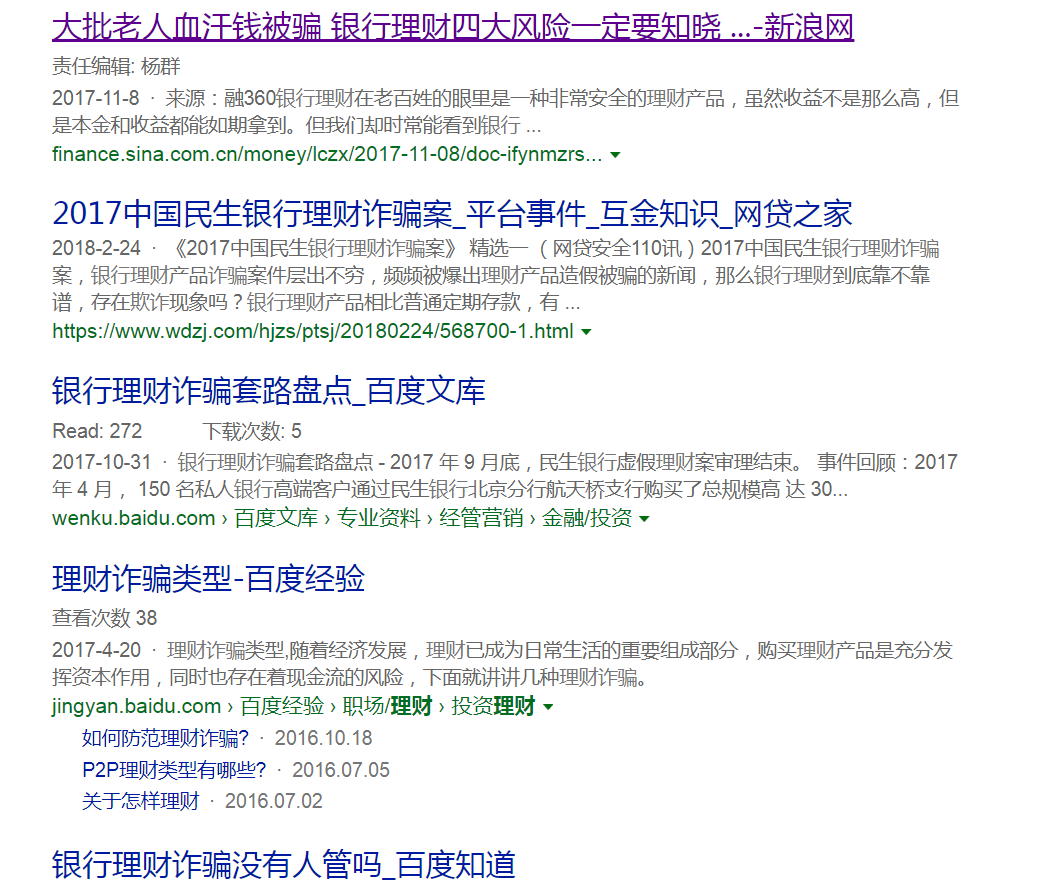Open the 大批老人血汗钱被骗 新浪网 result
This screenshot has width=1059, height=895.
tap(453, 28)
